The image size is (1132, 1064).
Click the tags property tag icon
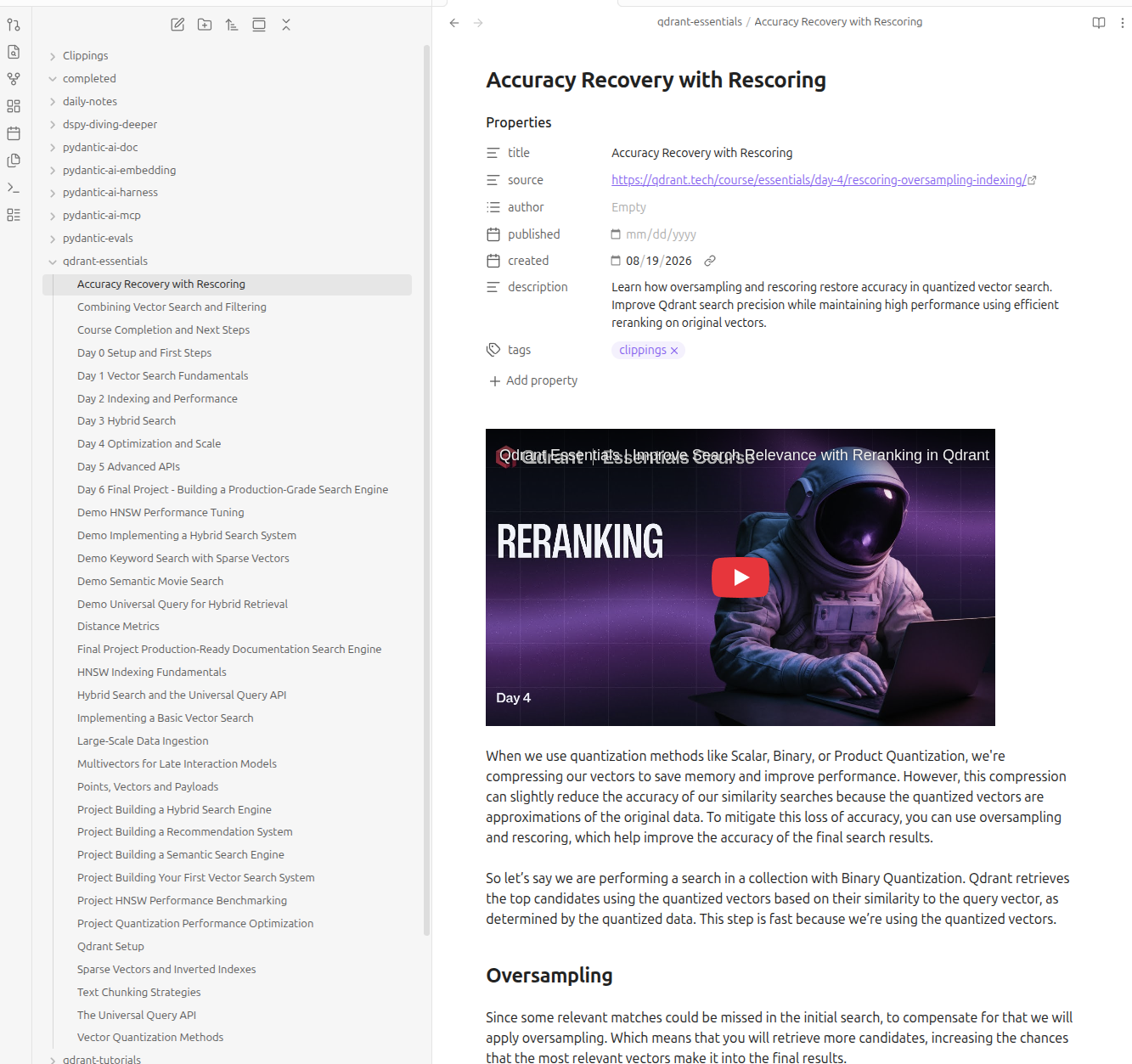pos(493,350)
